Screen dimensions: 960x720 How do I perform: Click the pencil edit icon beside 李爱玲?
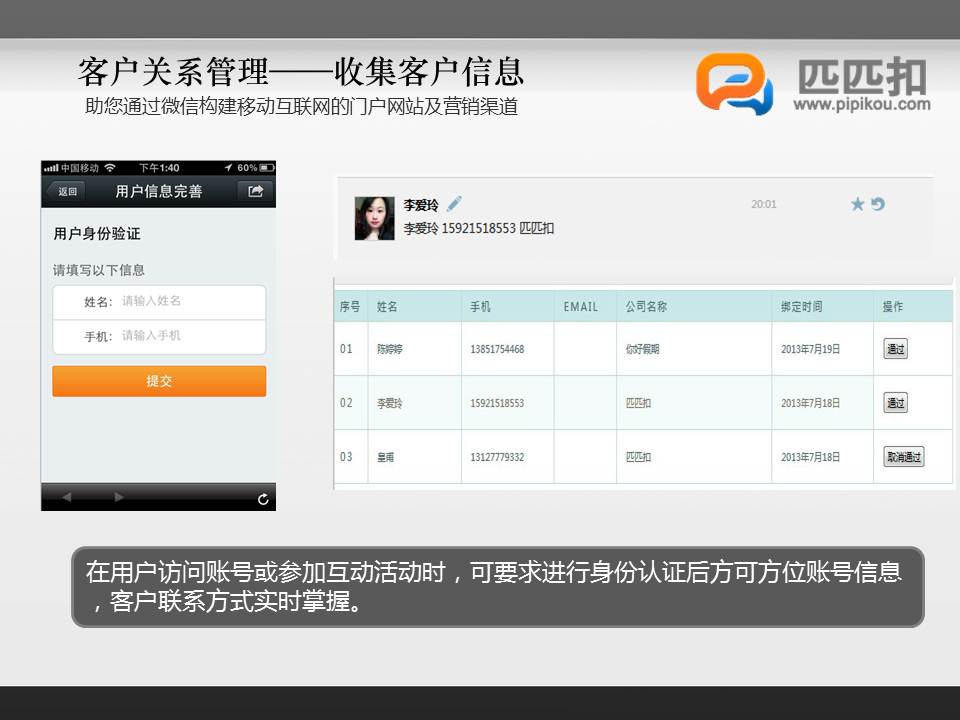[x=454, y=204]
